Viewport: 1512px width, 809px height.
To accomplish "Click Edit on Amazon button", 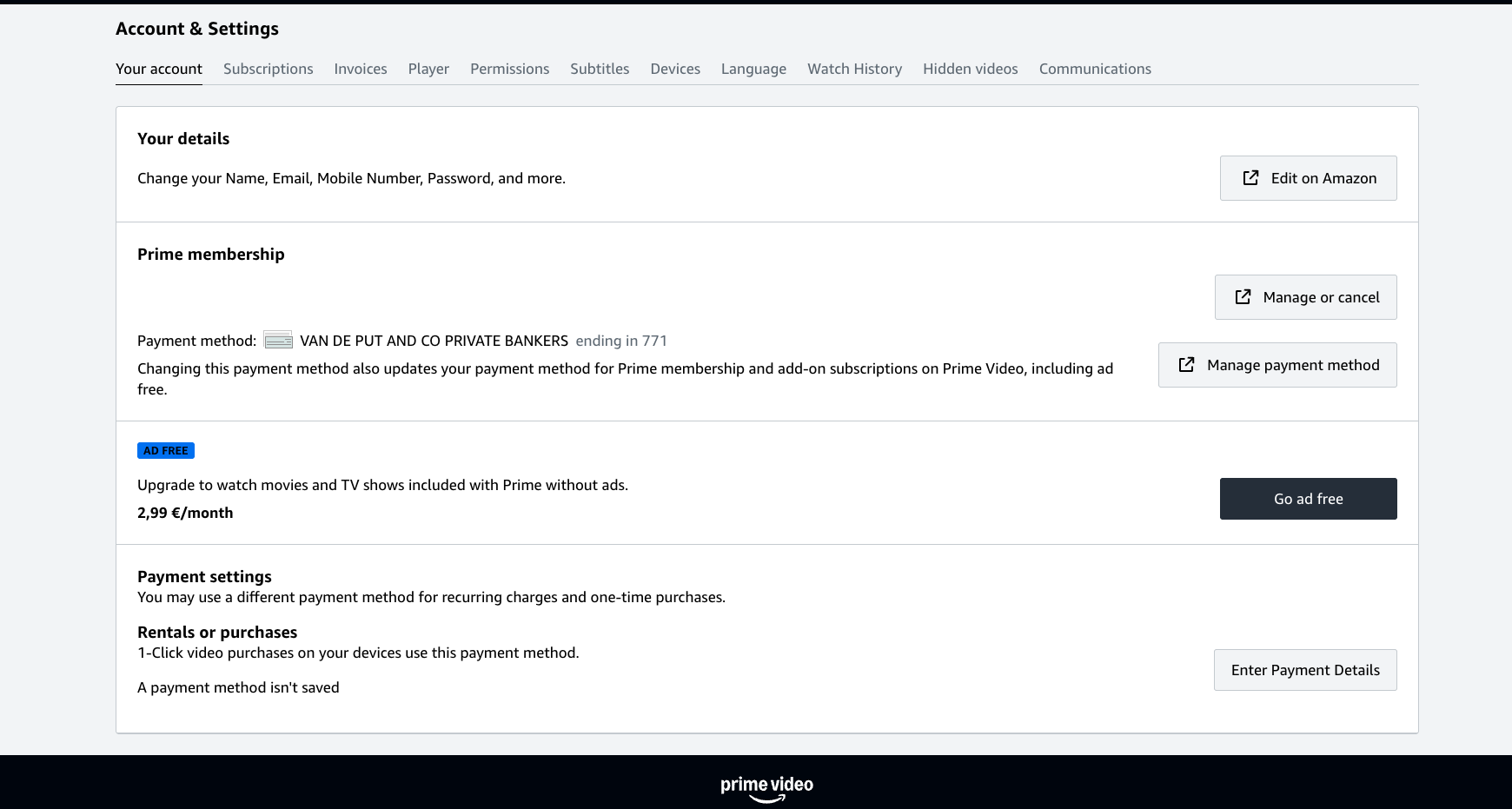I will (1308, 178).
